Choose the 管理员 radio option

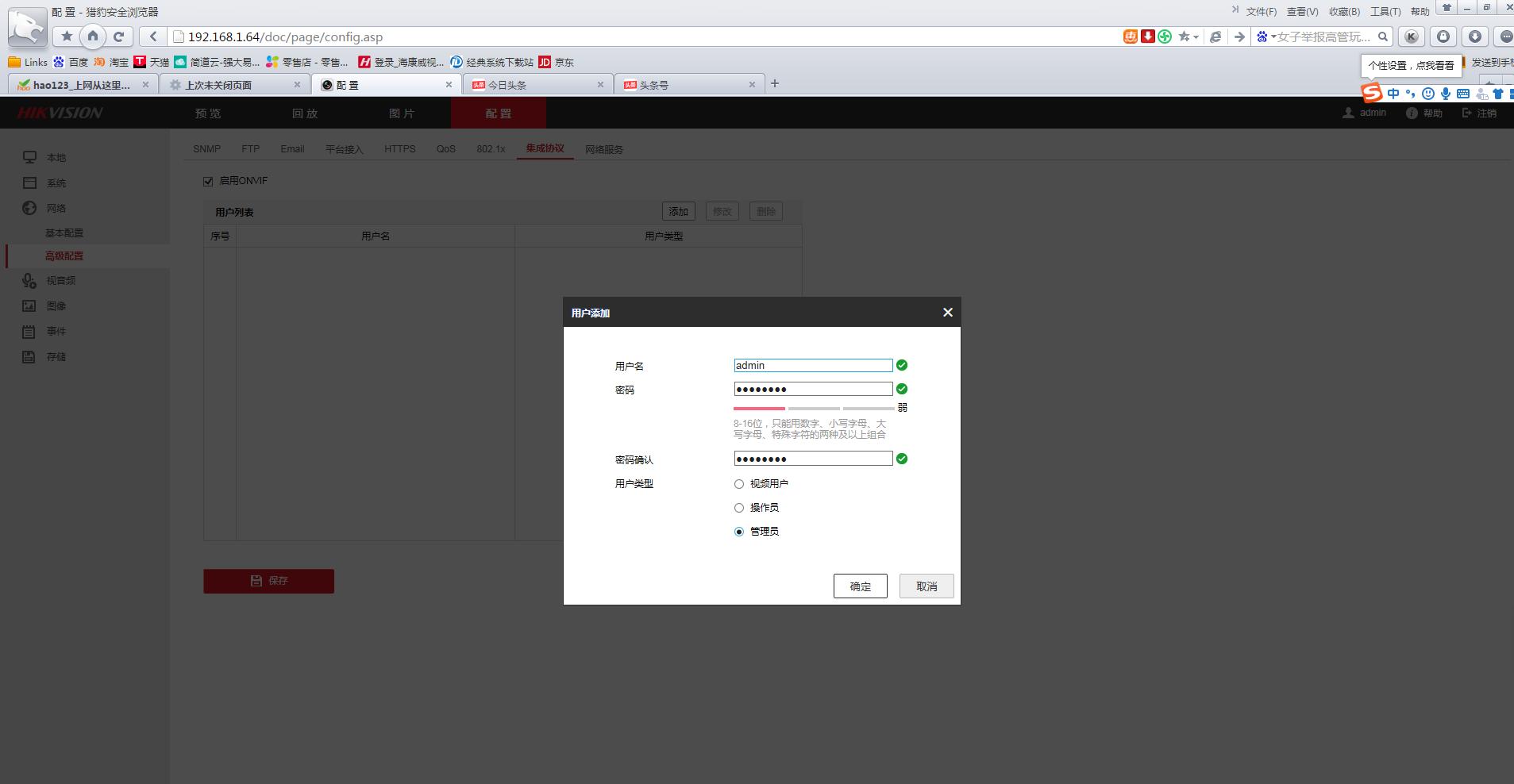tap(739, 532)
